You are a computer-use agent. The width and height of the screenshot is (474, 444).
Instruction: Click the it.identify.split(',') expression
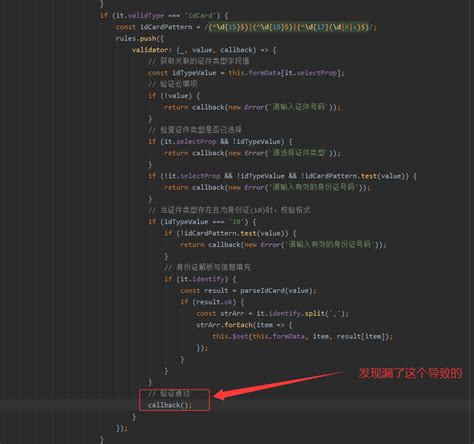pyautogui.click(x=301, y=313)
